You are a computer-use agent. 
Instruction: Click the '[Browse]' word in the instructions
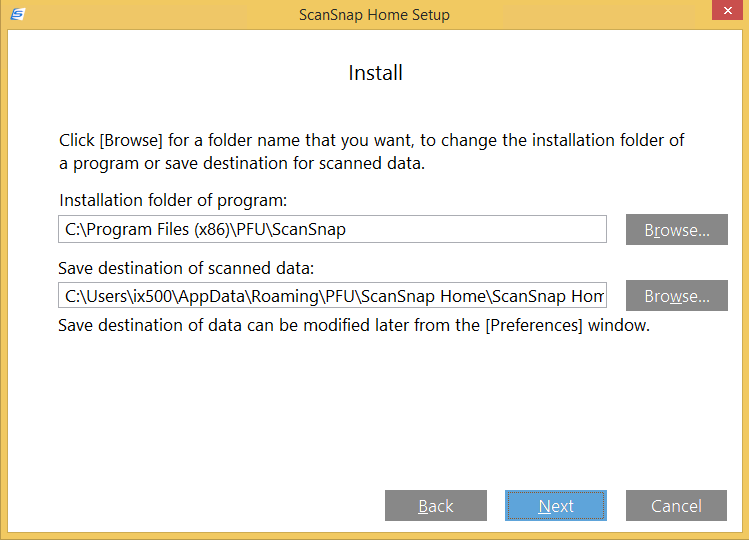pos(132,140)
